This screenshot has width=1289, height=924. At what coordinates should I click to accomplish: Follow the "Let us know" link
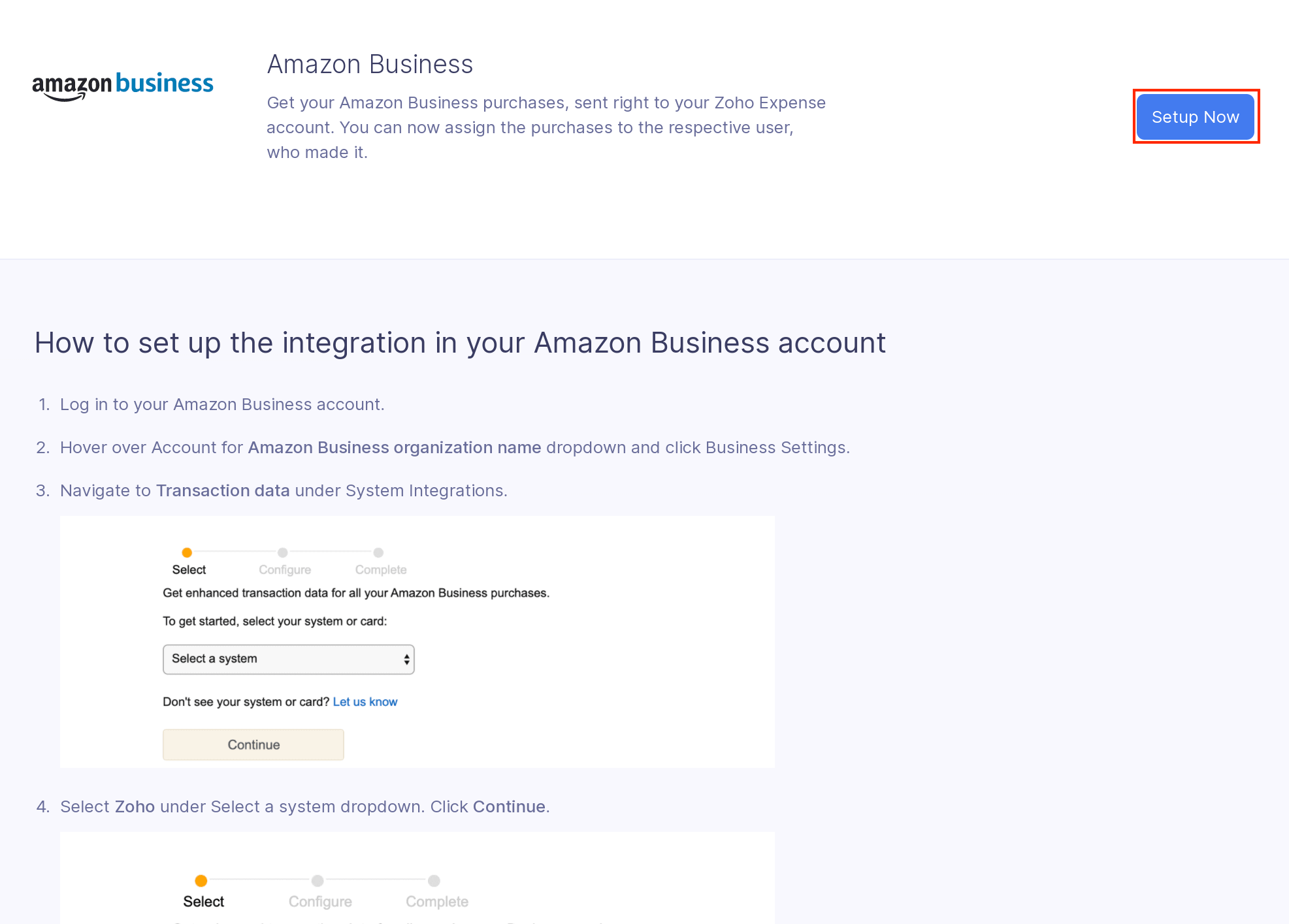365,702
